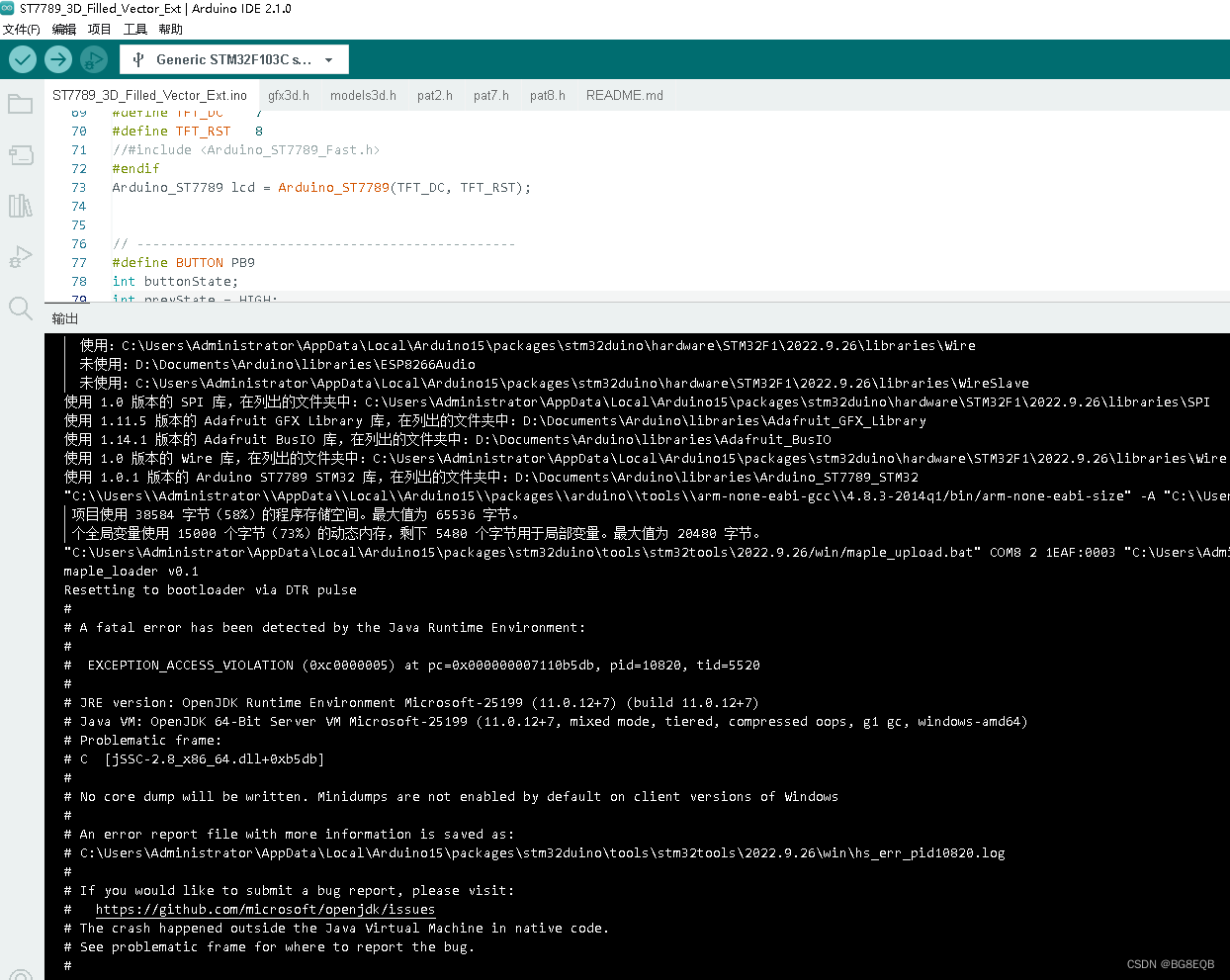Screen dimensions: 1230x980
Task: Start debugging with the debug button
Action: (x=94, y=59)
